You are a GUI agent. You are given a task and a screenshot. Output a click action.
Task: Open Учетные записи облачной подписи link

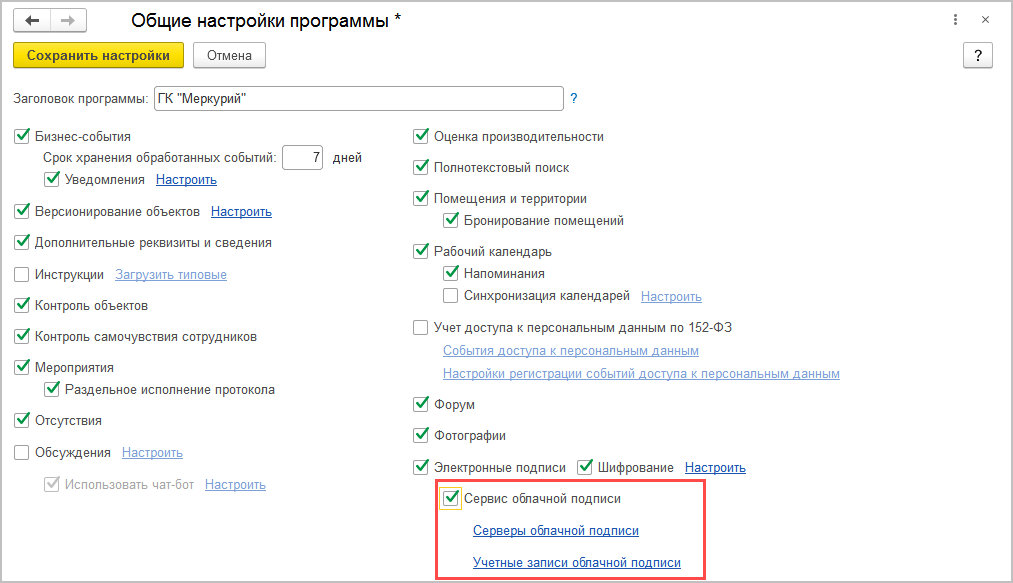click(x=576, y=563)
